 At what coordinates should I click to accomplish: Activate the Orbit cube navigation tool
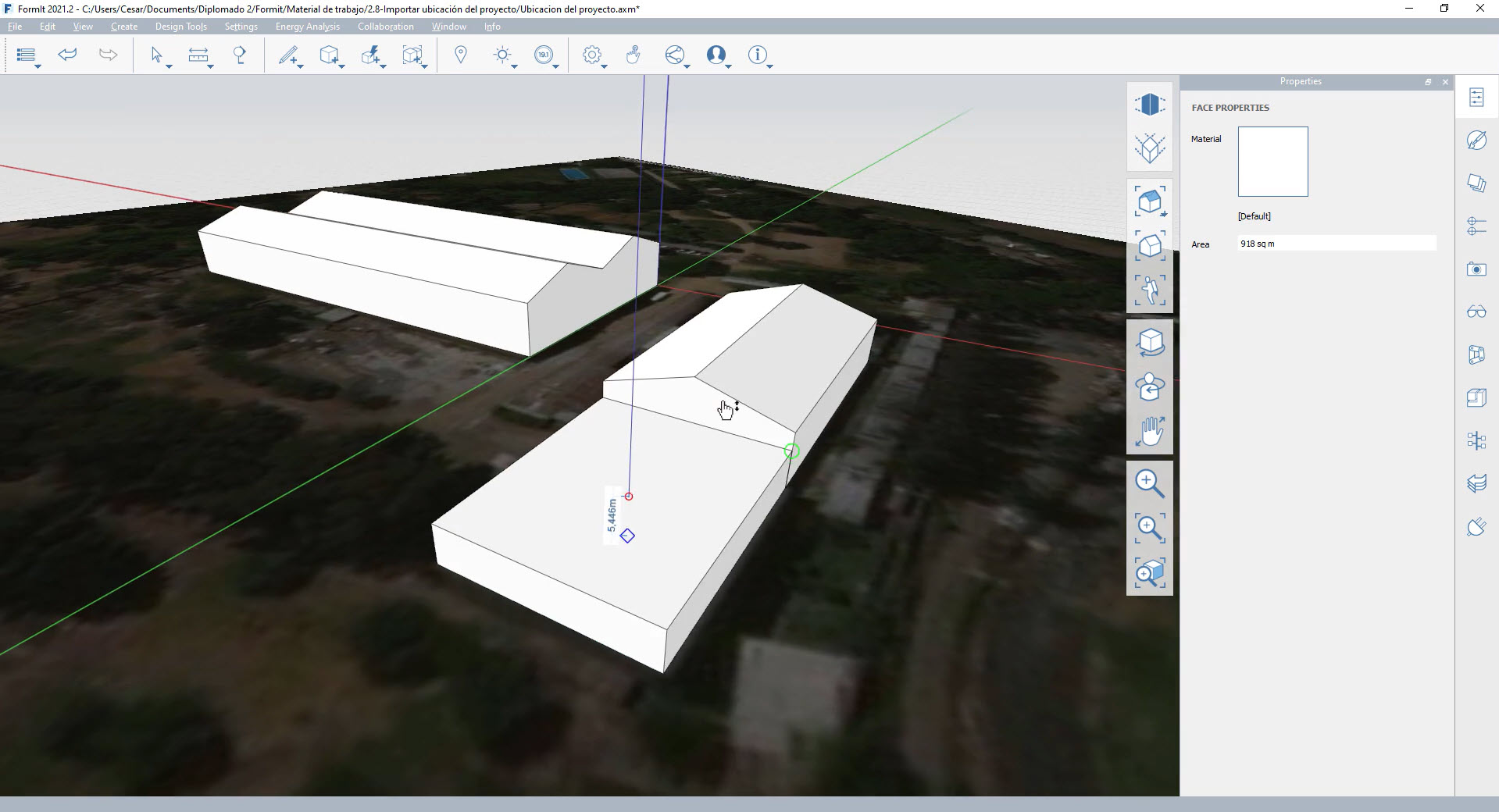point(1150,342)
